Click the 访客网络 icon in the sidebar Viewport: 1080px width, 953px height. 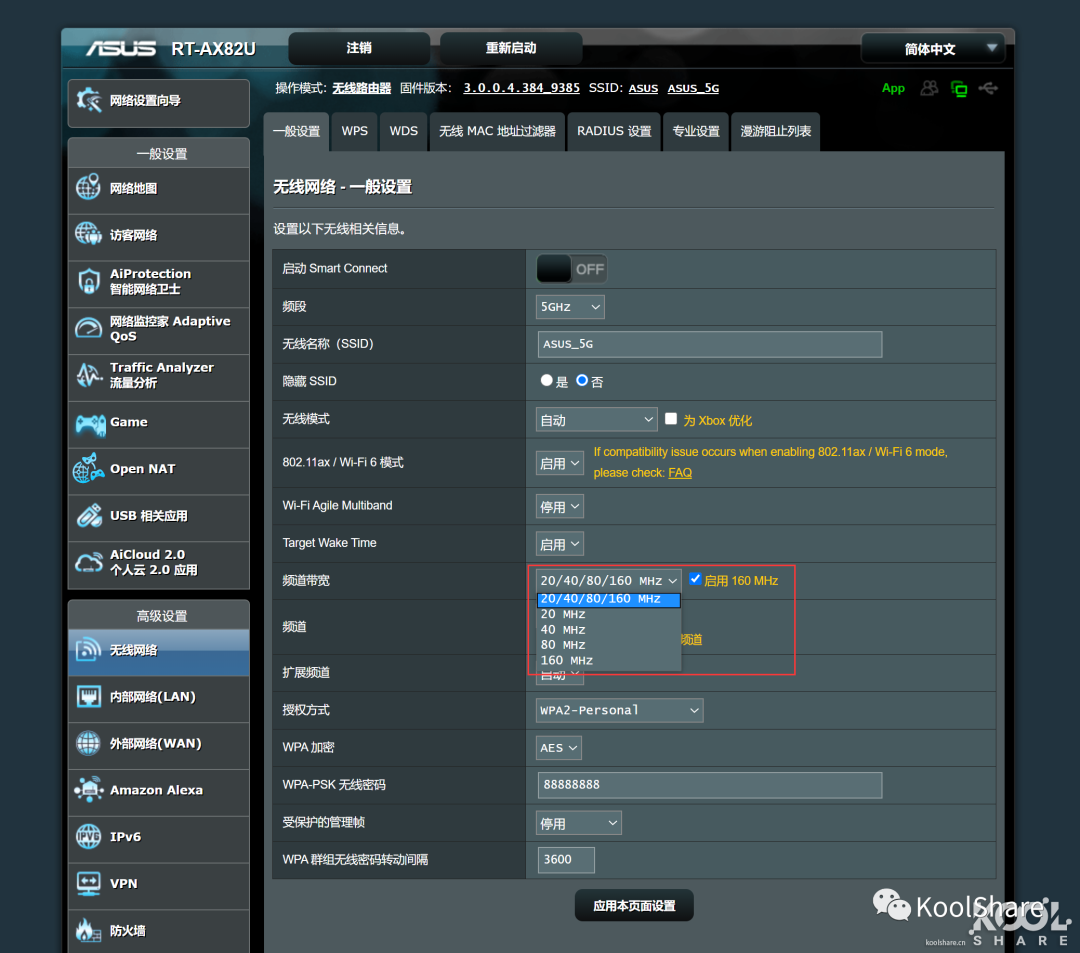(88, 234)
